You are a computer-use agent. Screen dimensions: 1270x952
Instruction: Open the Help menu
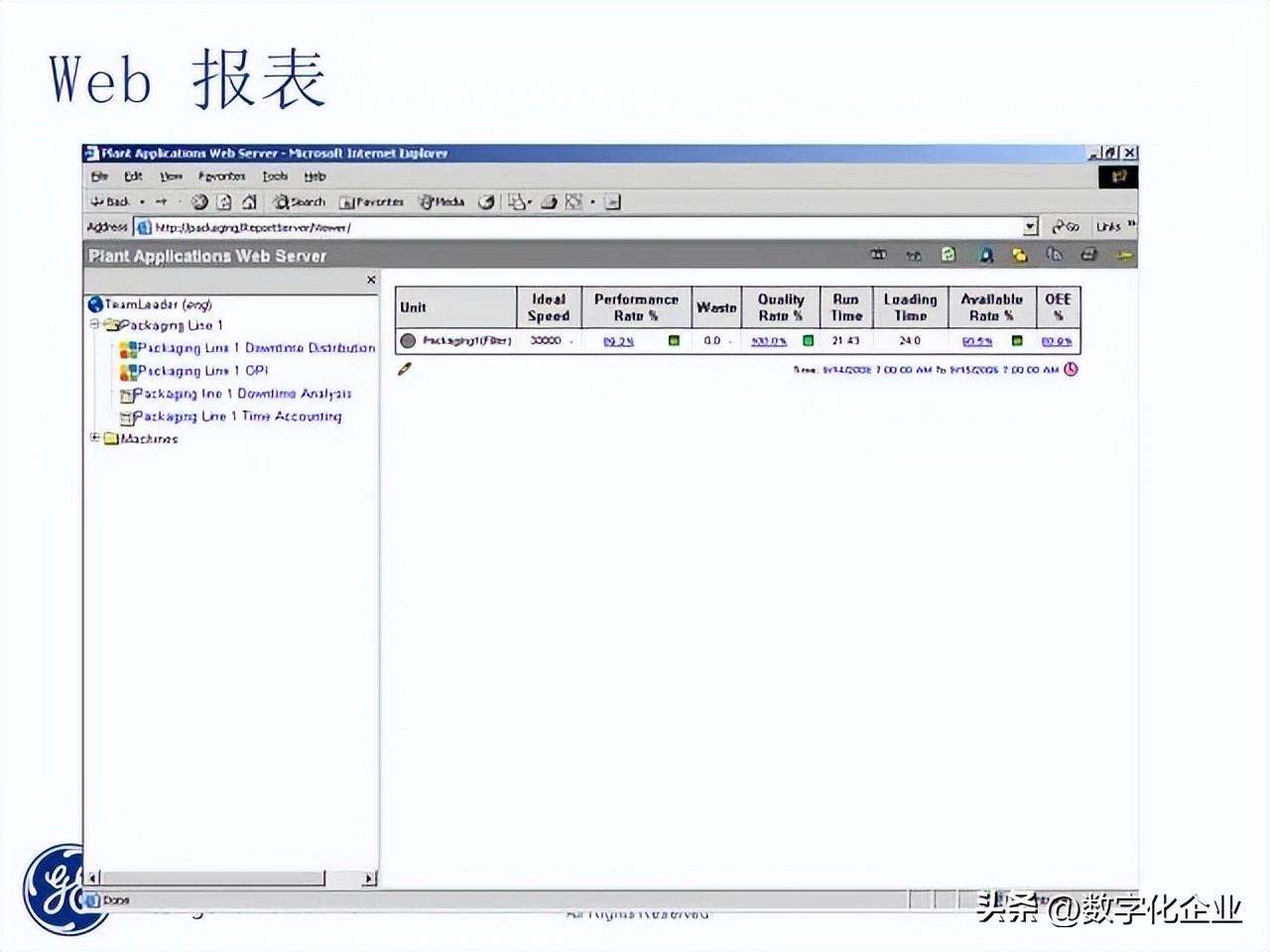tap(315, 176)
